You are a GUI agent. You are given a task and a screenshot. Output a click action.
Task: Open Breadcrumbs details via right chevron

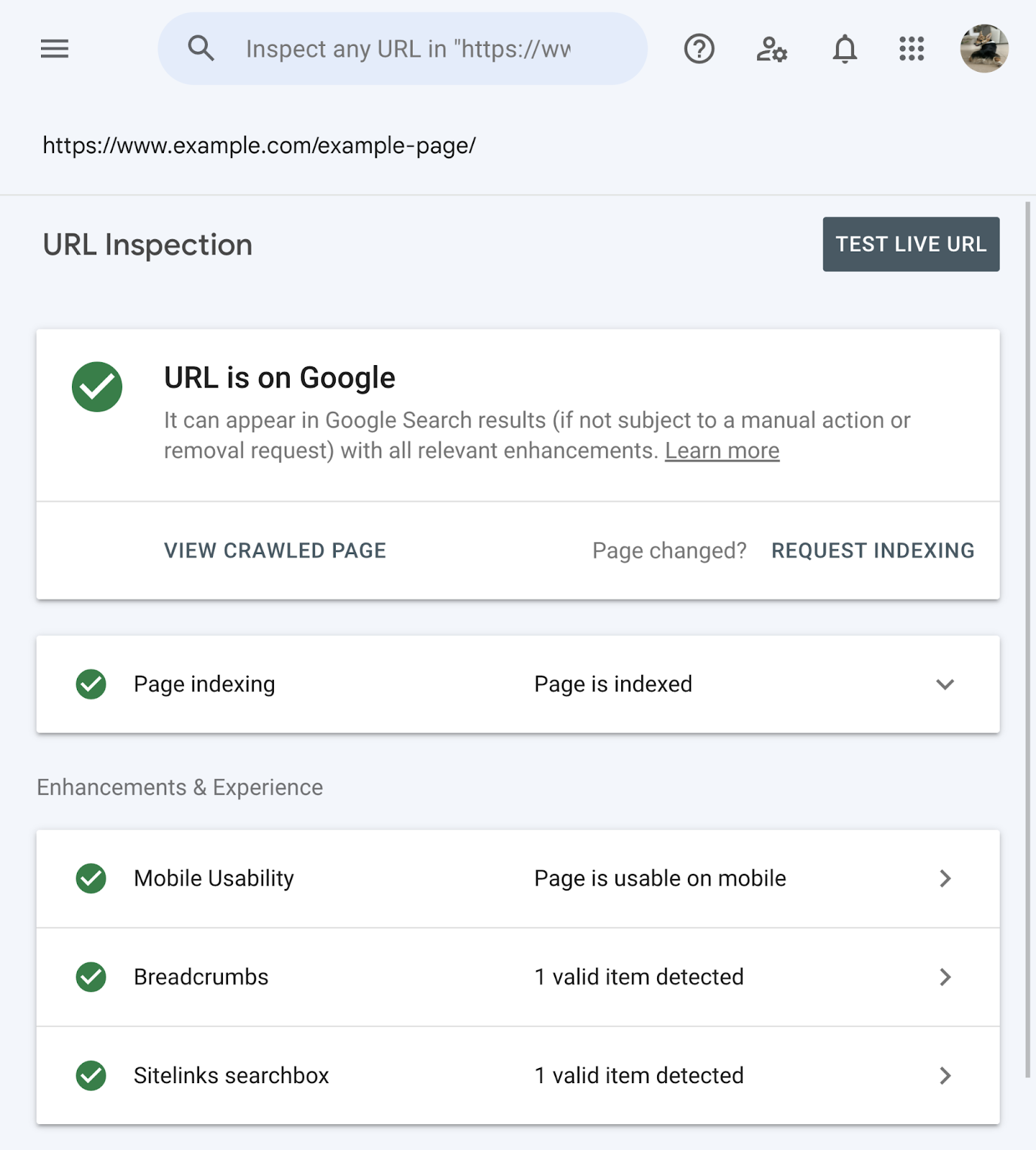[945, 977]
